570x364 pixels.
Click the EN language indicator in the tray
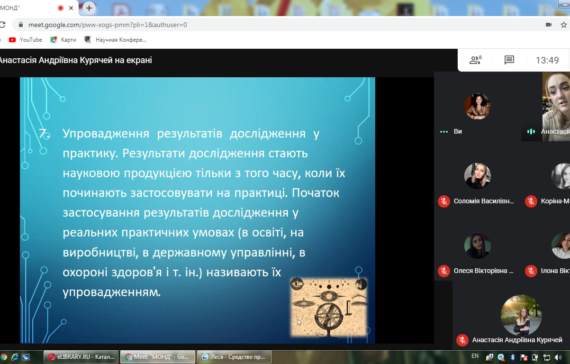click(x=475, y=356)
